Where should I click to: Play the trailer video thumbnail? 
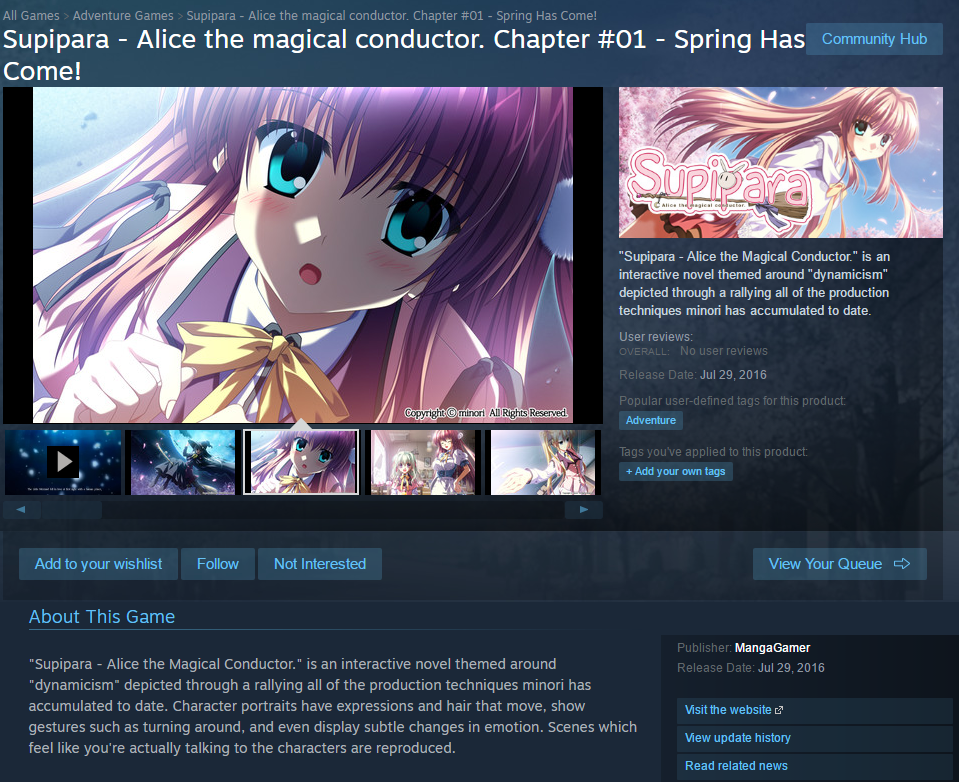62,462
